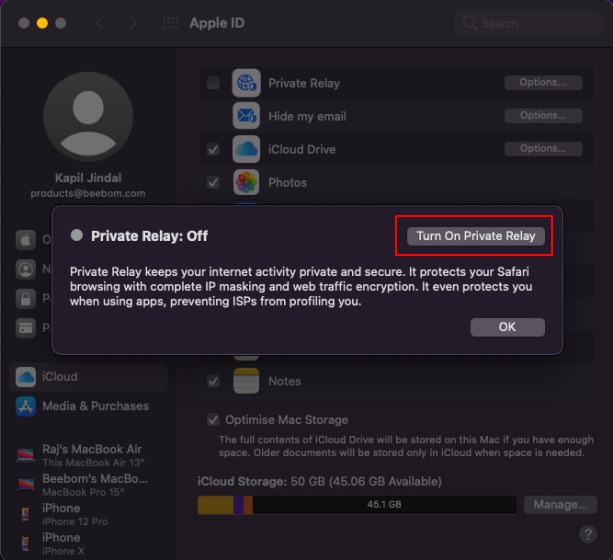Click the Notes app icon

pyautogui.click(x=246, y=381)
